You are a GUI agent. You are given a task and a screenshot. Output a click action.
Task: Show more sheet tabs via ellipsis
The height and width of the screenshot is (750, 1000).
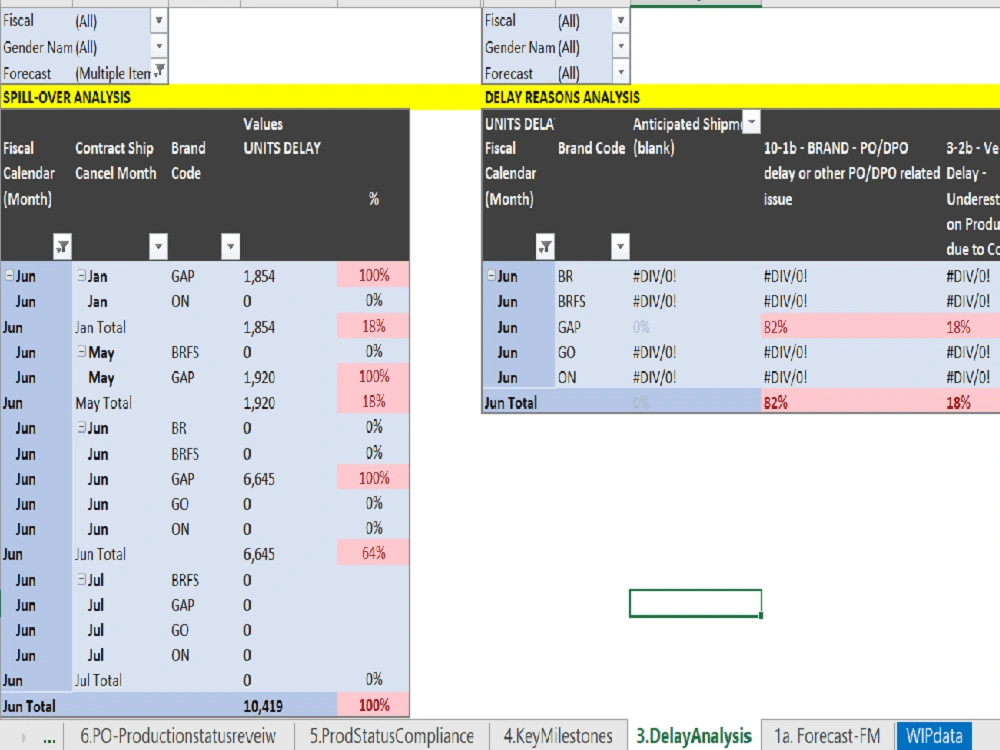pyautogui.click(x=49, y=738)
